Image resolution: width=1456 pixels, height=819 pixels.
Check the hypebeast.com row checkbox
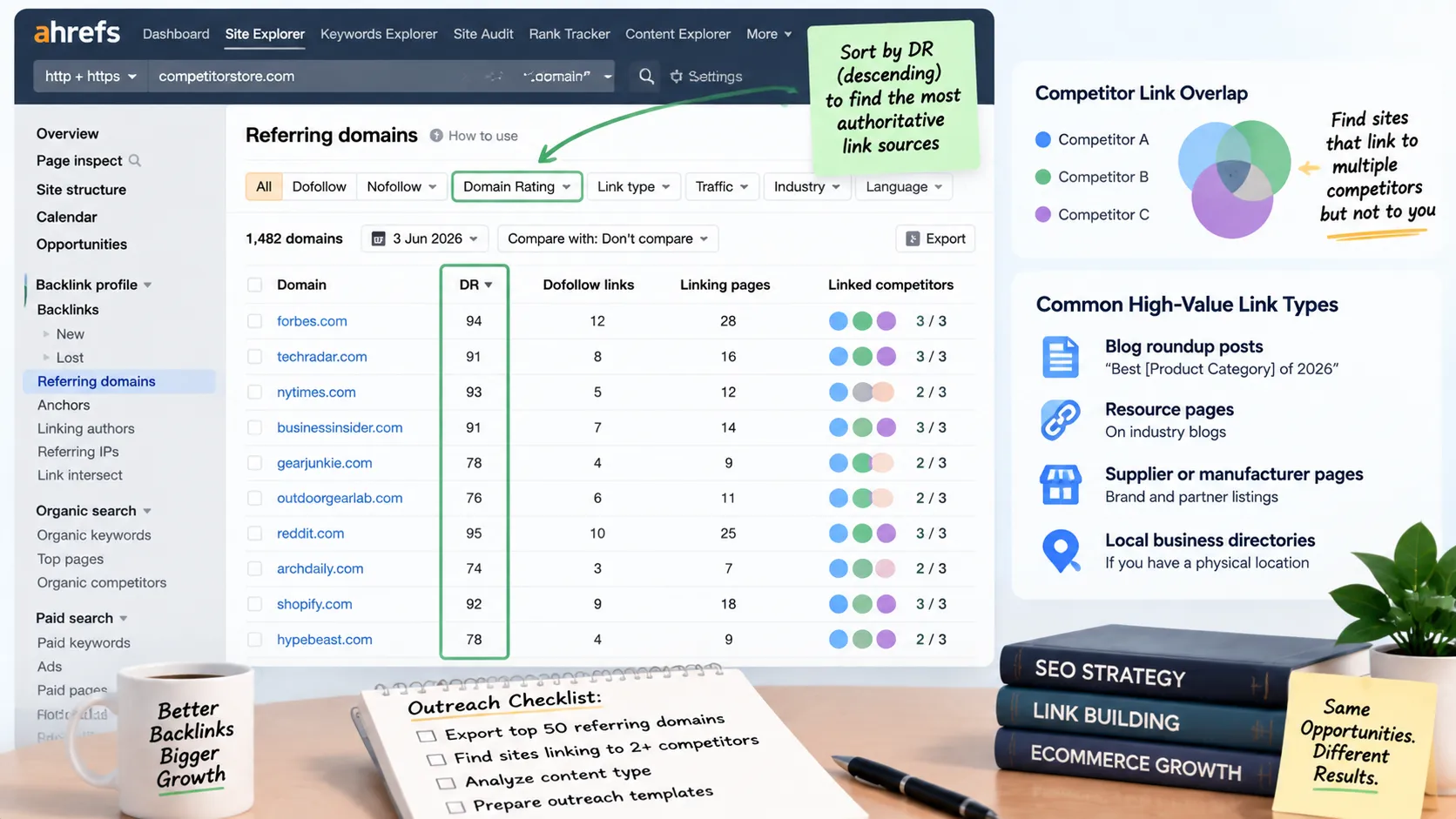tap(254, 640)
